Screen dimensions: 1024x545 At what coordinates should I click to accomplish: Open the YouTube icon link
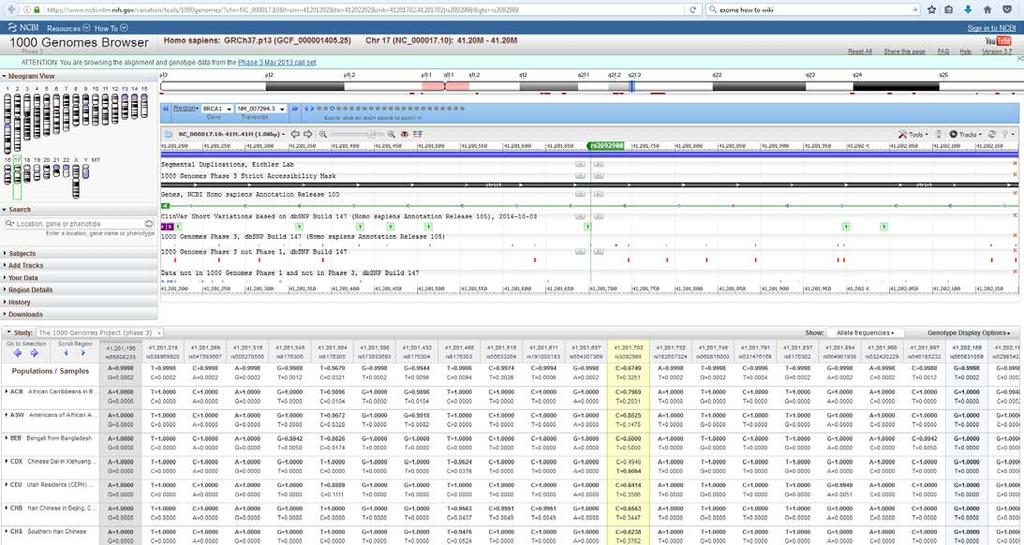(x=998, y=41)
